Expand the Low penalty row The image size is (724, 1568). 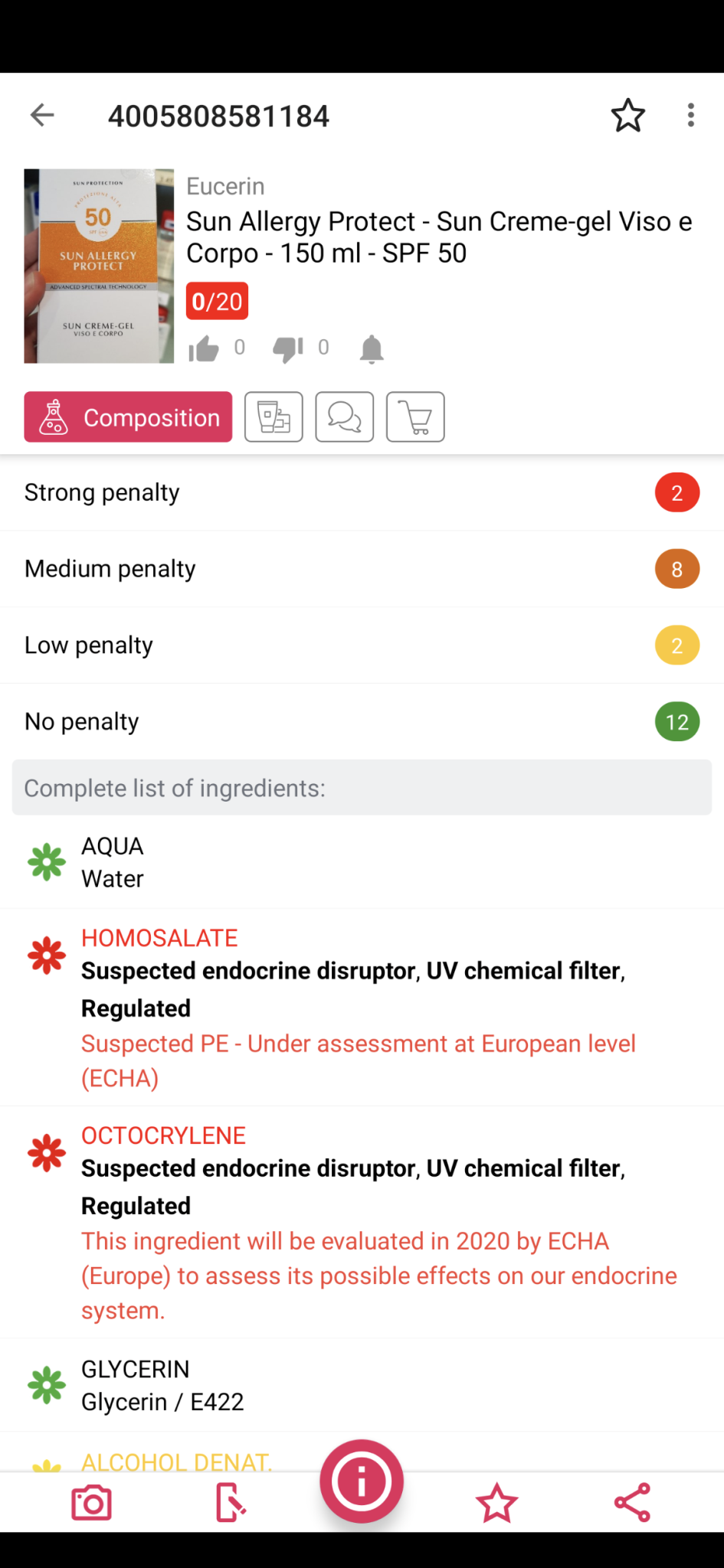coord(362,645)
